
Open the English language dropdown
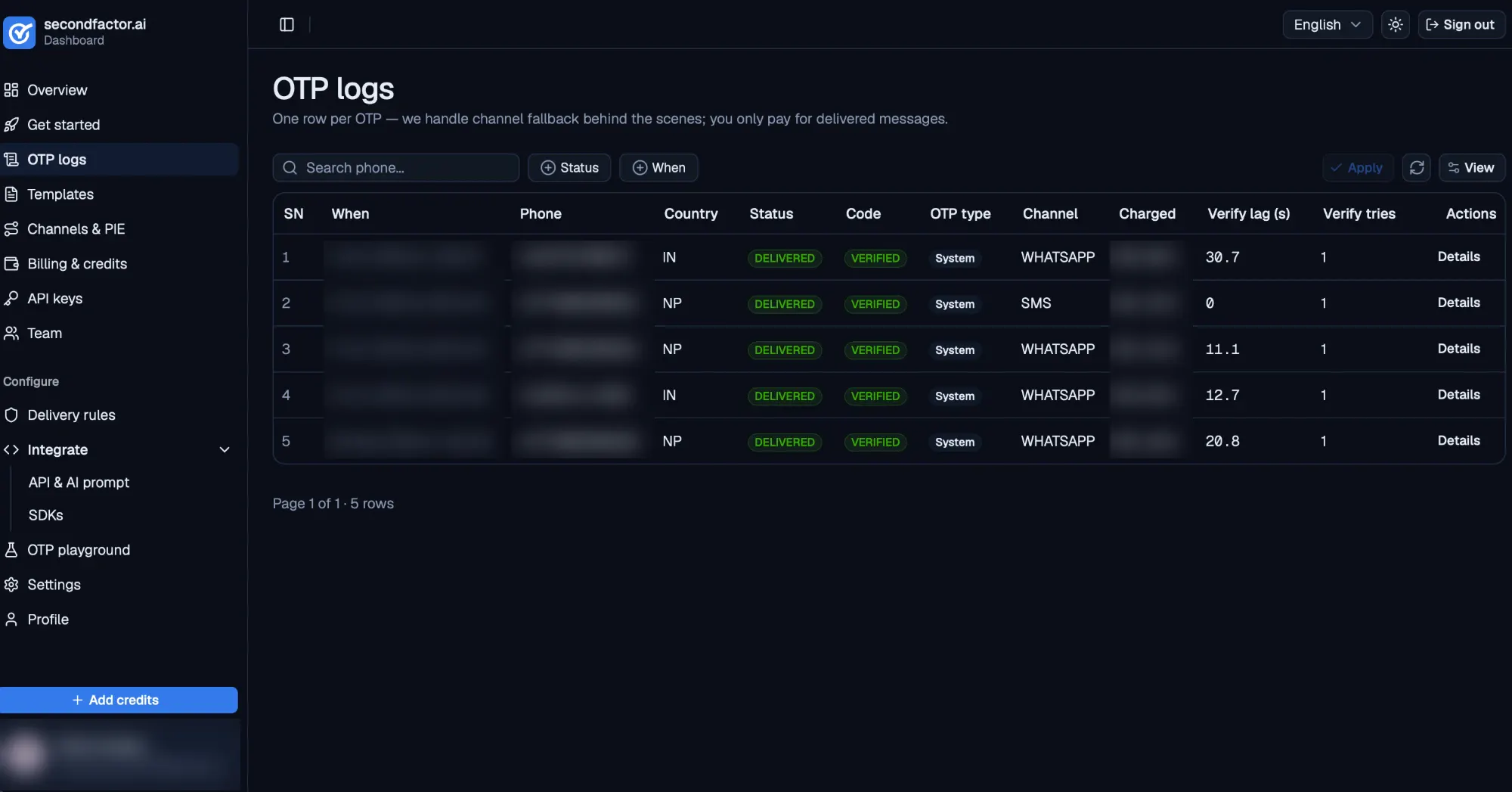tap(1327, 24)
